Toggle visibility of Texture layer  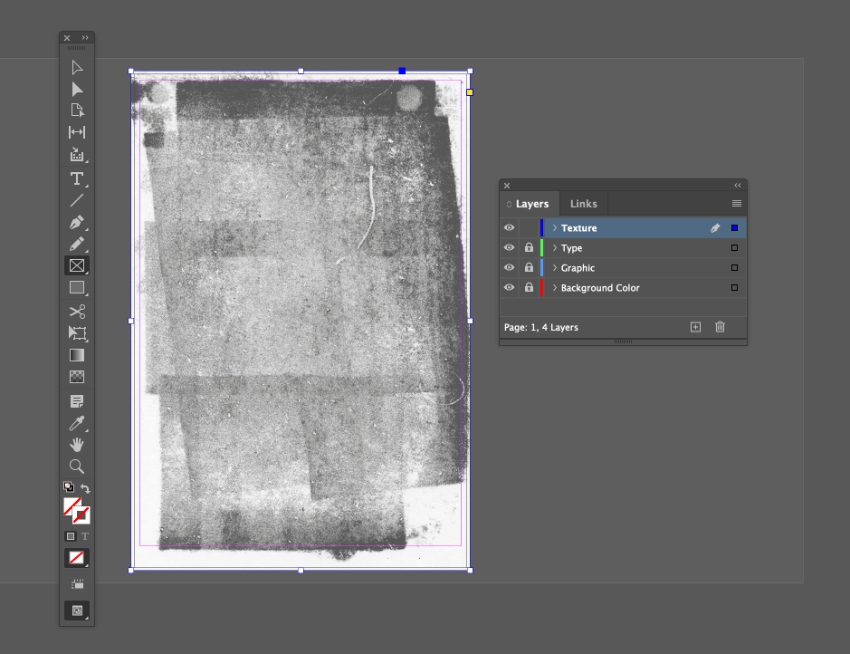pyautogui.click(x=508, y=228)
